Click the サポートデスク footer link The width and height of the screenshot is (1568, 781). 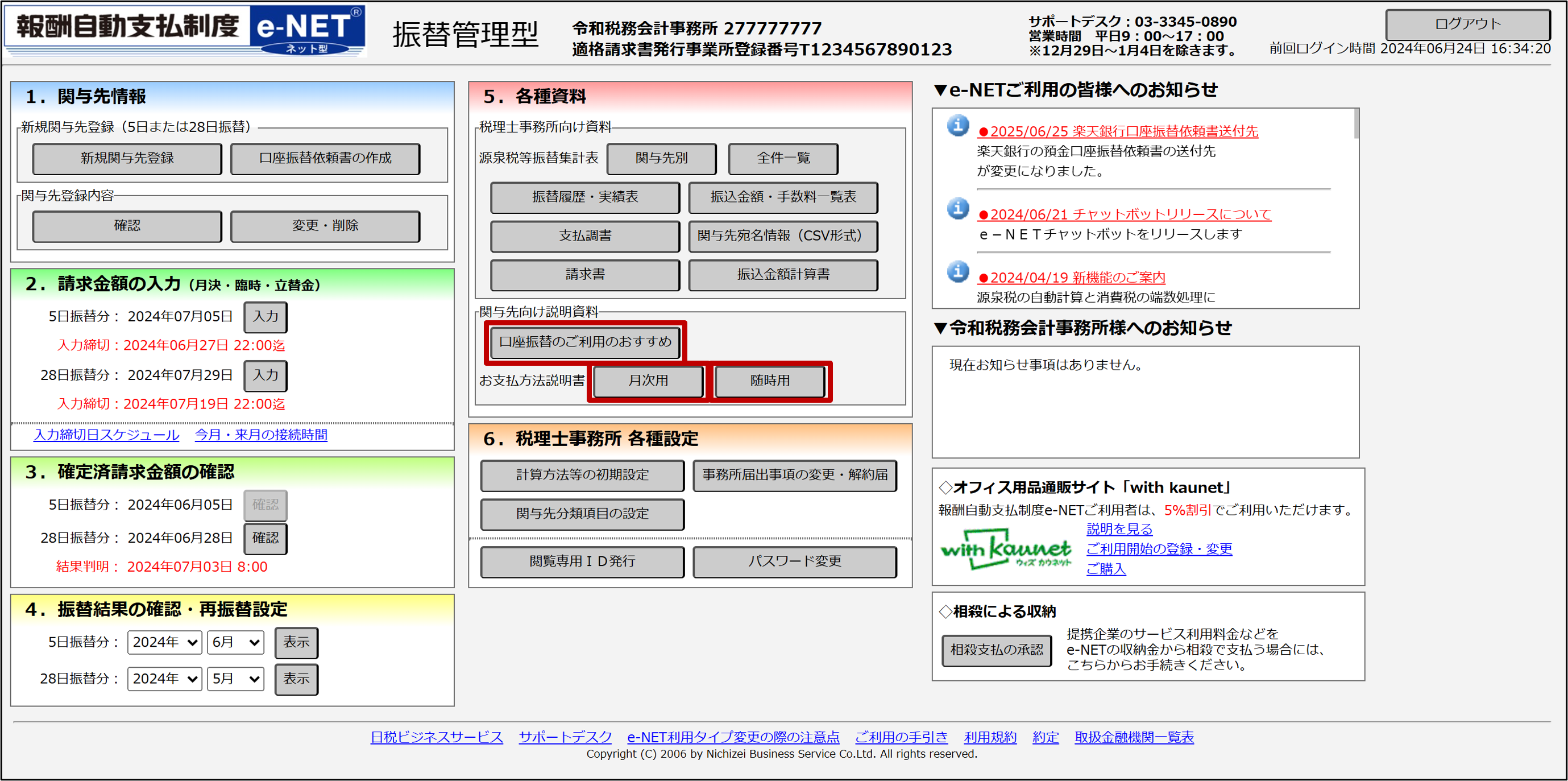[x=565, y=737]
